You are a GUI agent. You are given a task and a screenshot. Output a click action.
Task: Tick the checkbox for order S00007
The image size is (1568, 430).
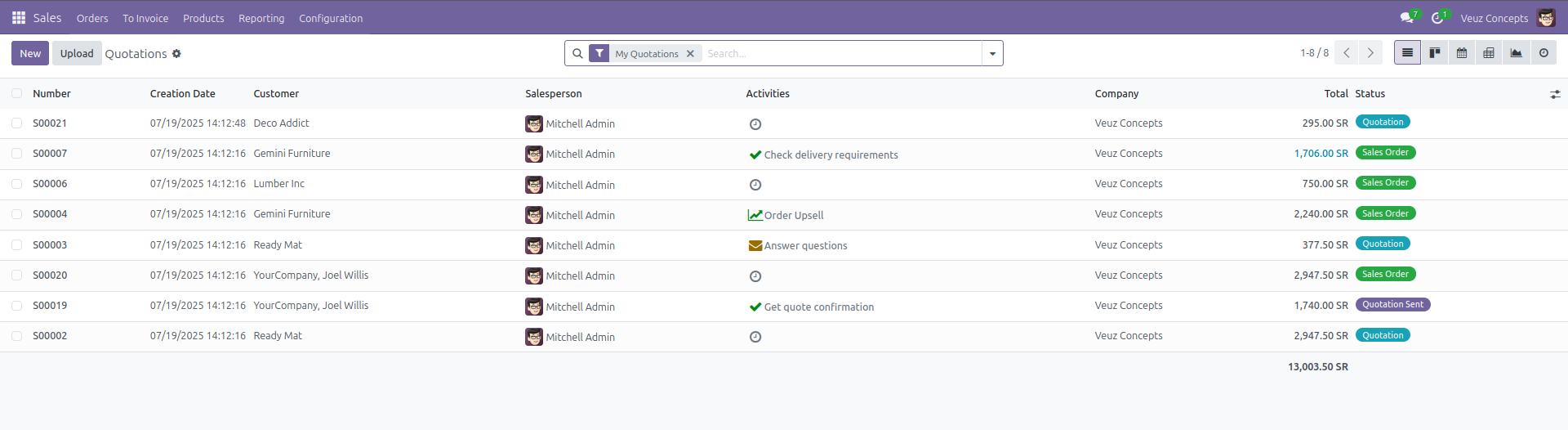pos(16,154)
